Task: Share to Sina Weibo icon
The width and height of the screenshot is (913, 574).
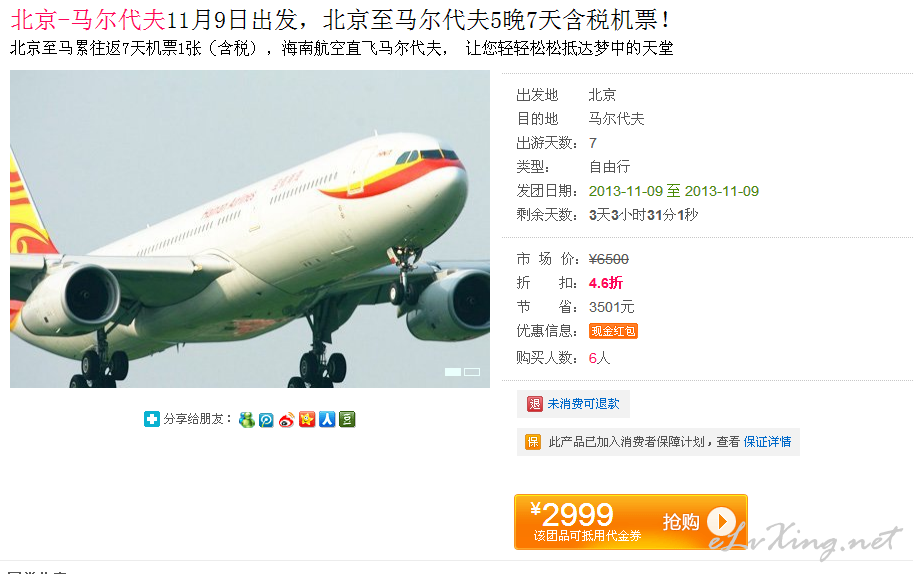Action: click(x=286, y=419)
